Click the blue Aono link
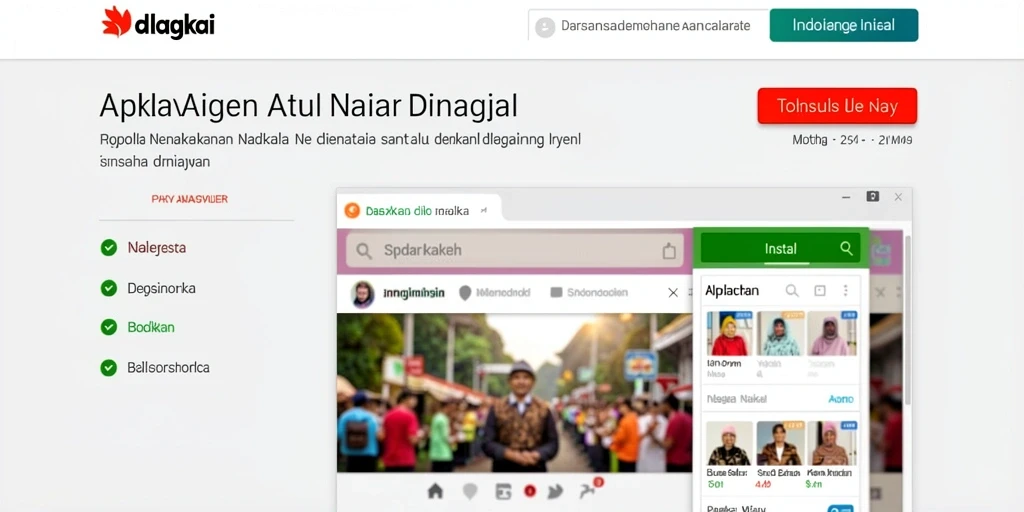 [x=840, y=399]
